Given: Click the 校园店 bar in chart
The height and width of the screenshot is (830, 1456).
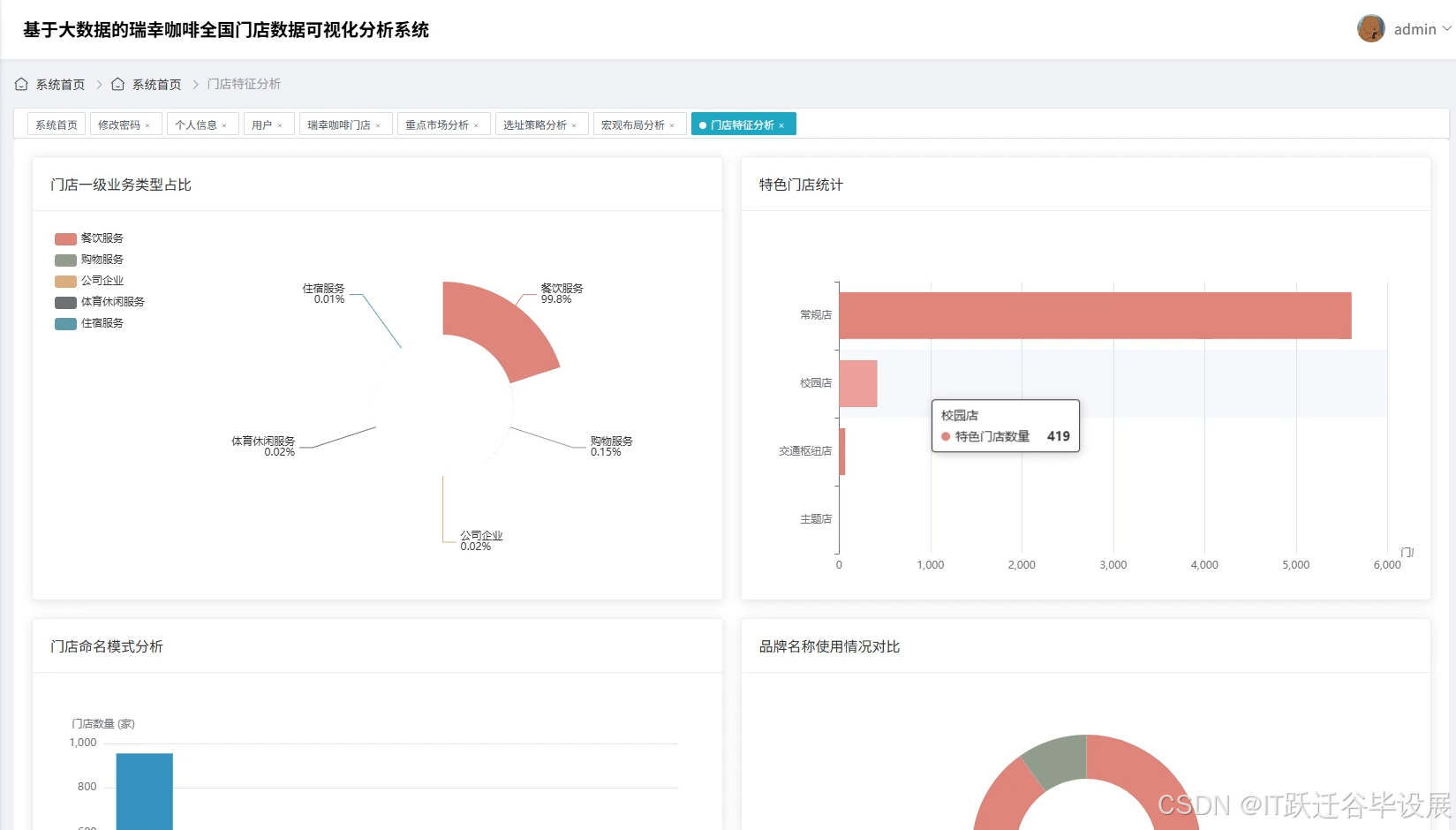Looking at the screenshot, I should [858, 383].
